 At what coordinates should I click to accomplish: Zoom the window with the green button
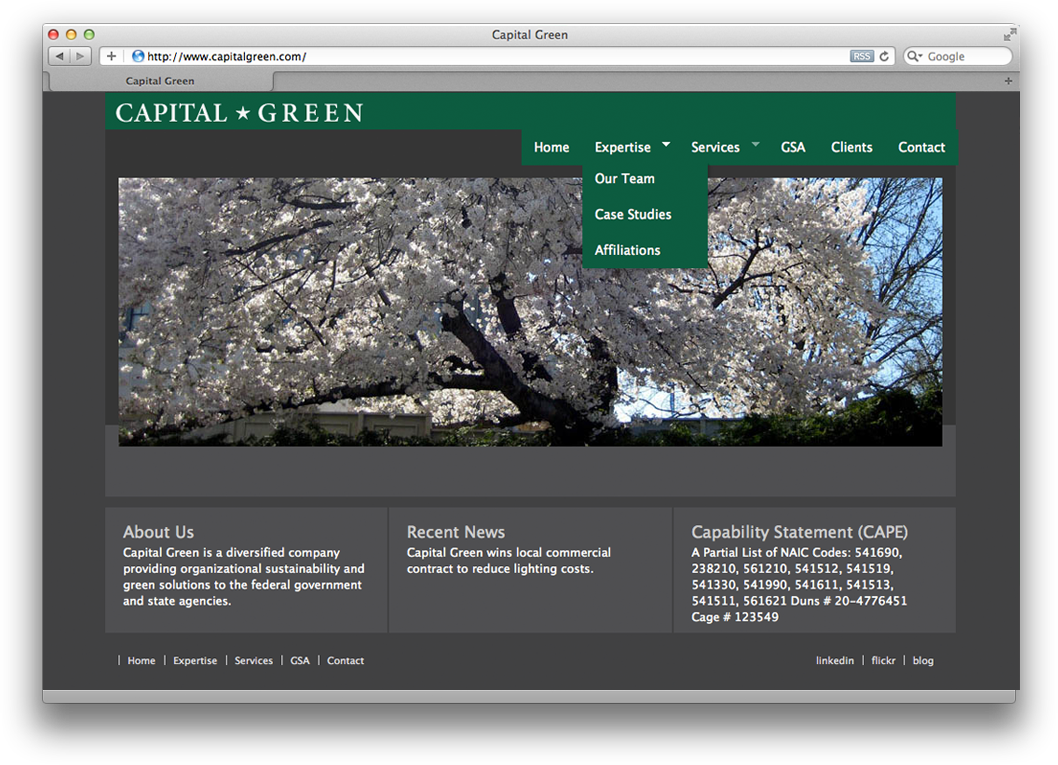pos(89,34)
